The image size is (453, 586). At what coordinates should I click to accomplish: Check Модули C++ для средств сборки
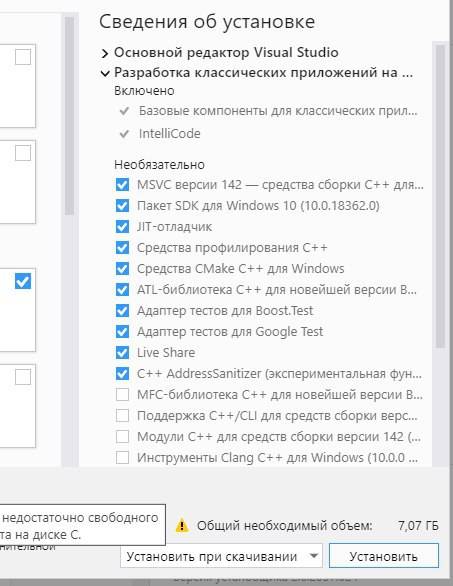pyautogui.click(x=122, y=436)
